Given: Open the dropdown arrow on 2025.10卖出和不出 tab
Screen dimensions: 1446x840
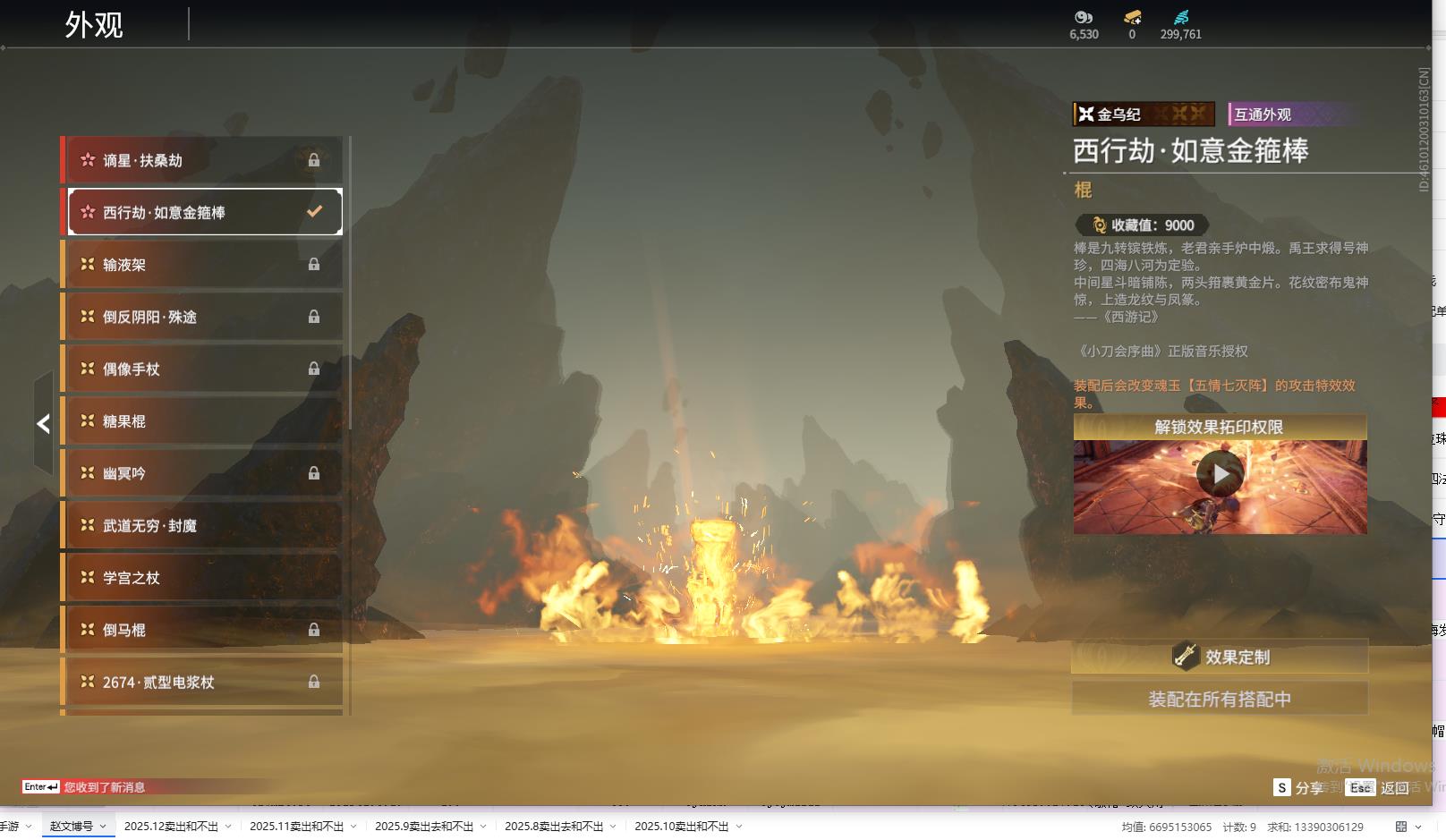Looking at the screenshot, I should (x=739, y=827).
